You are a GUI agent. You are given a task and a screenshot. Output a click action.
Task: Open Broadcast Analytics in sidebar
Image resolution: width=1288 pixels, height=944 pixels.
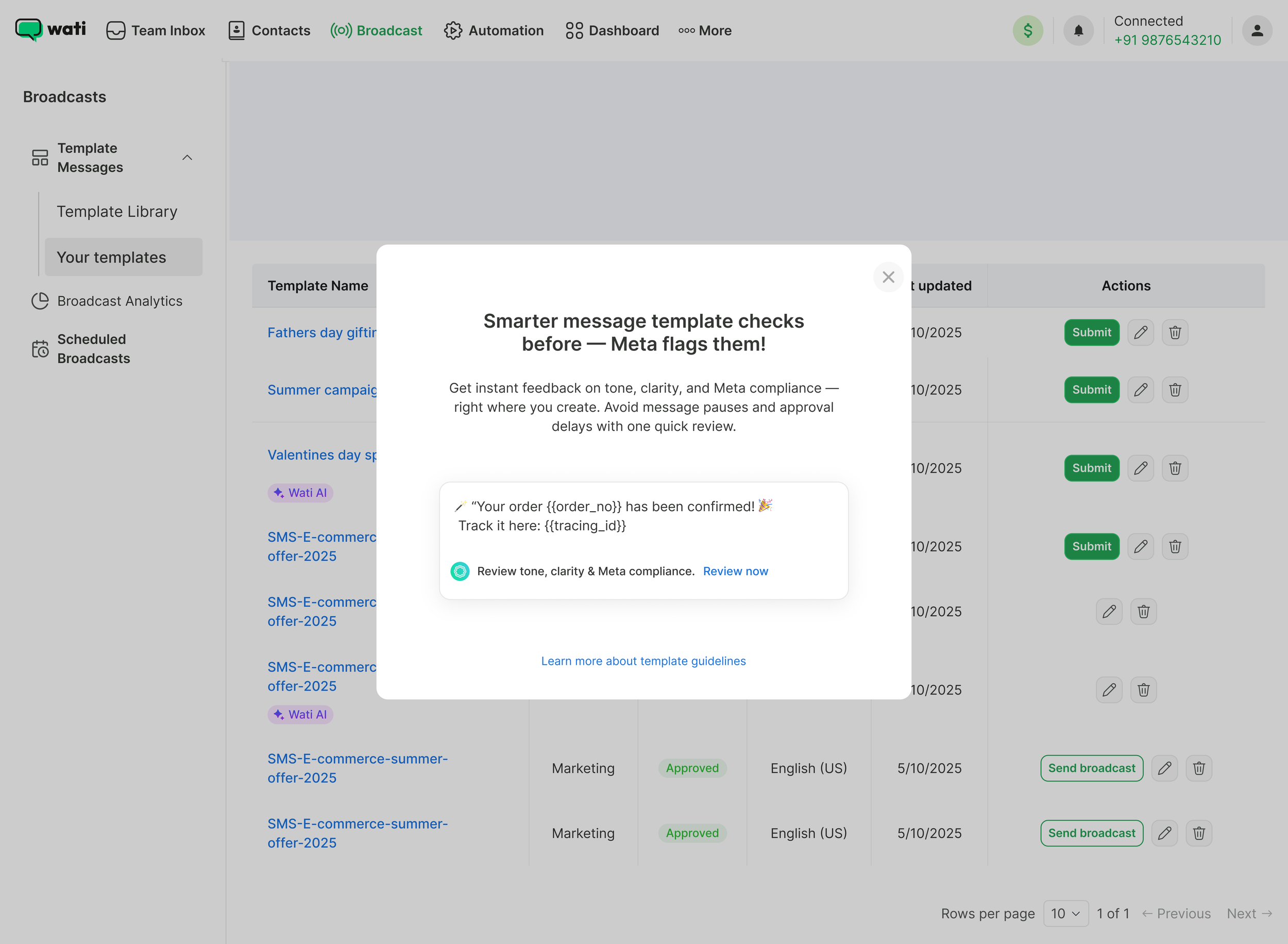click(120, 301)
